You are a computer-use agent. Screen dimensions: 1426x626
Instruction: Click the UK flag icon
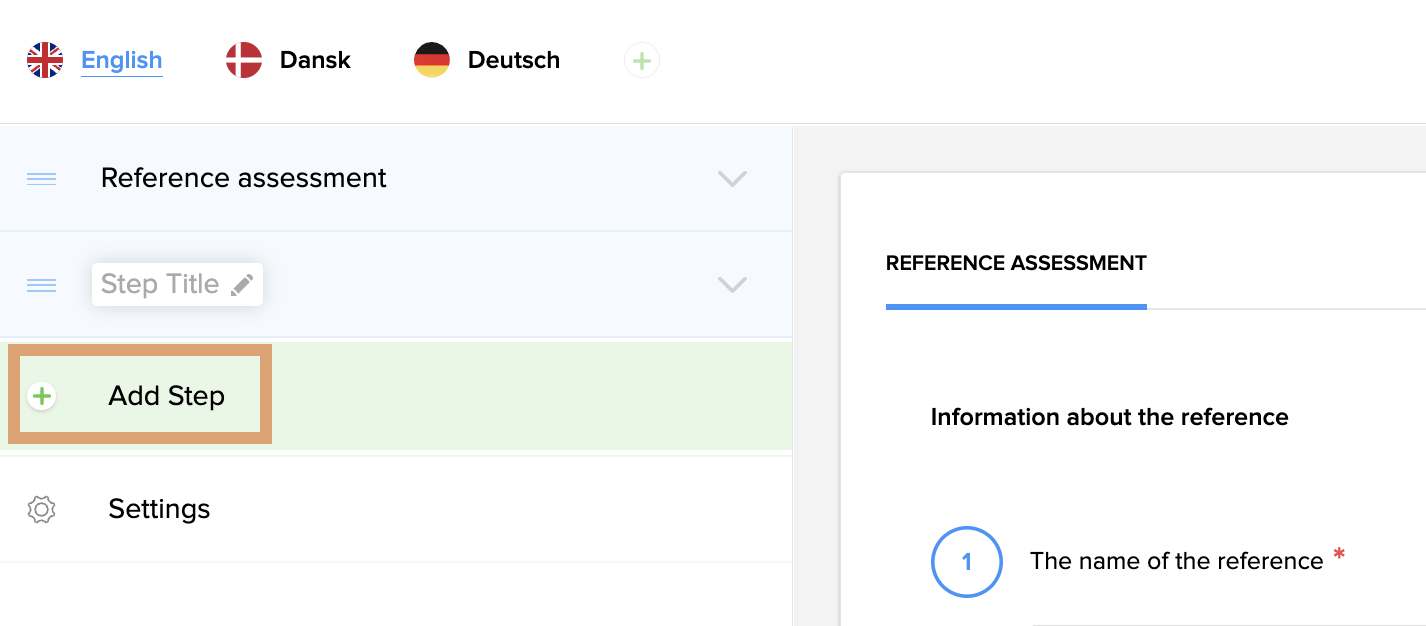[x=45, y=60]
